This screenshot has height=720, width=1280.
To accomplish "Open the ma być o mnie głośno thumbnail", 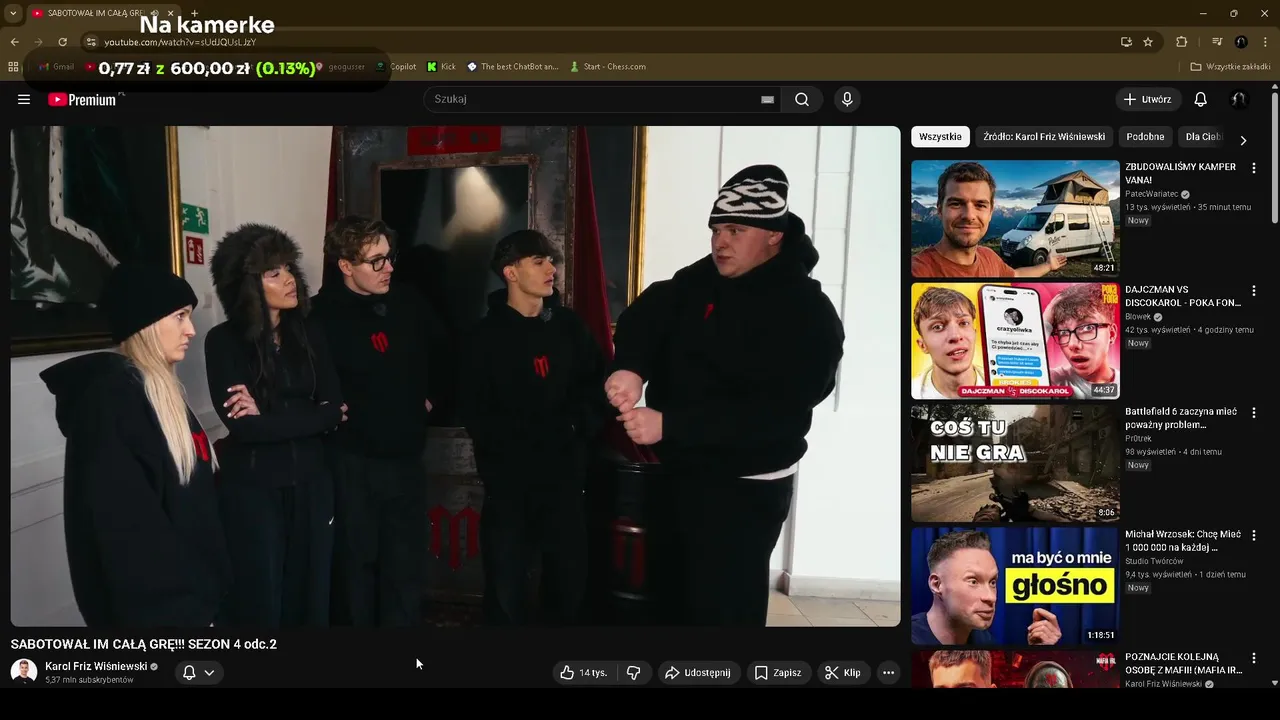I will coord(1015,586).
